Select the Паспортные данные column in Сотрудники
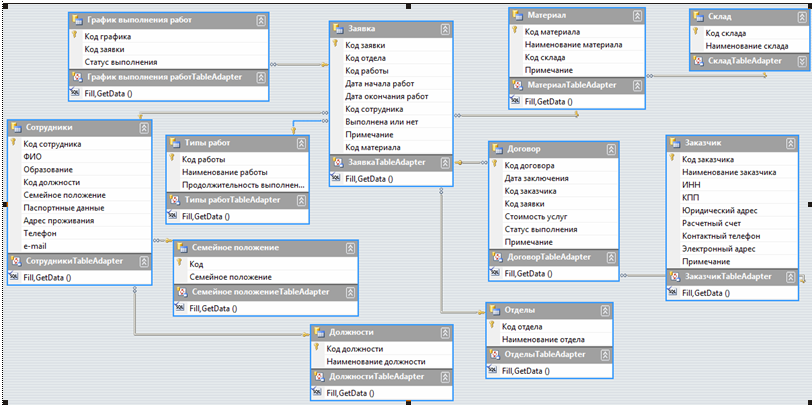Viewport: 812px width, 405px height. 63,208
